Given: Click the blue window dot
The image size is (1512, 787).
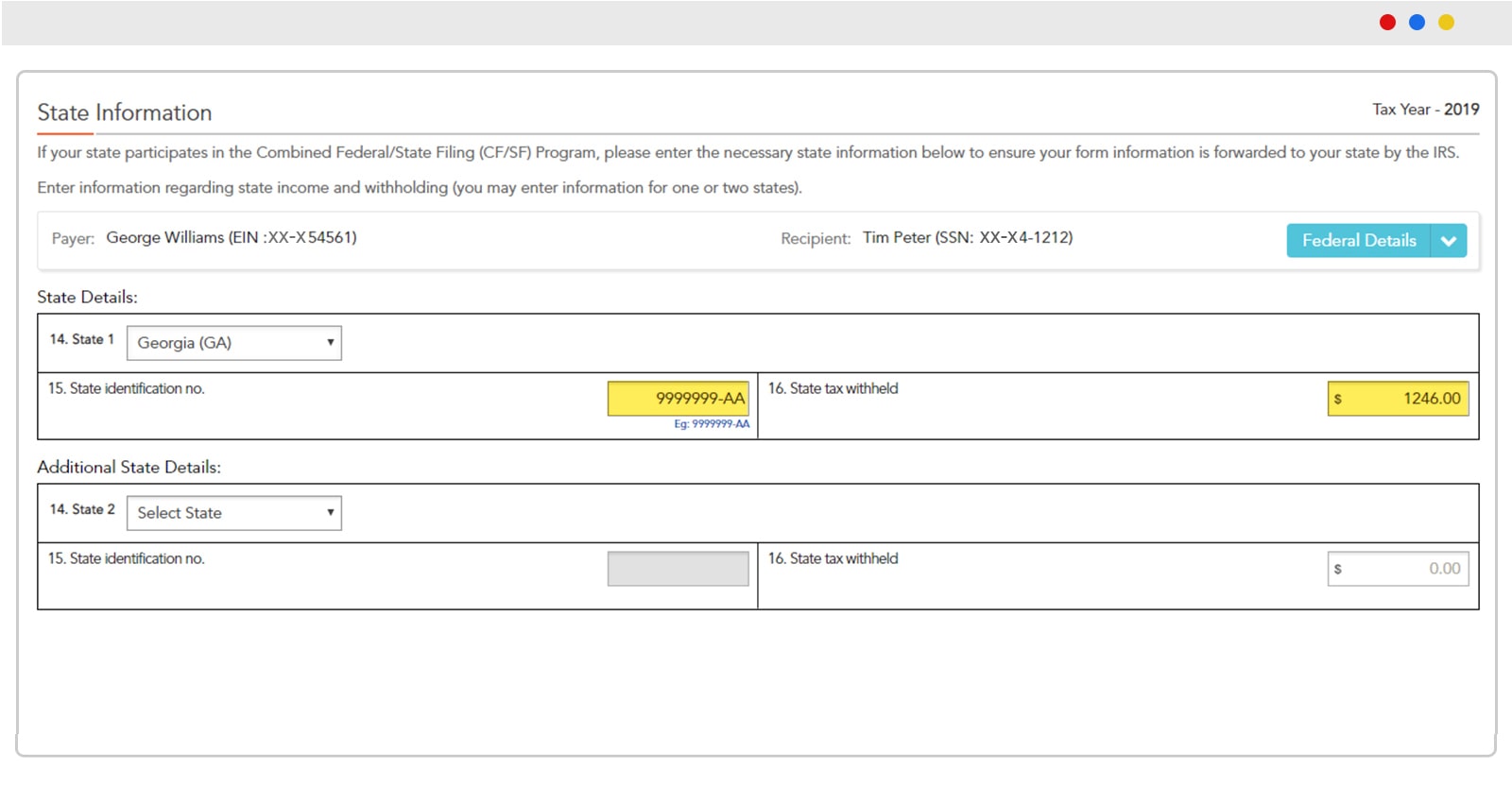Looking at the screenshot, I should coord(1417,23).
